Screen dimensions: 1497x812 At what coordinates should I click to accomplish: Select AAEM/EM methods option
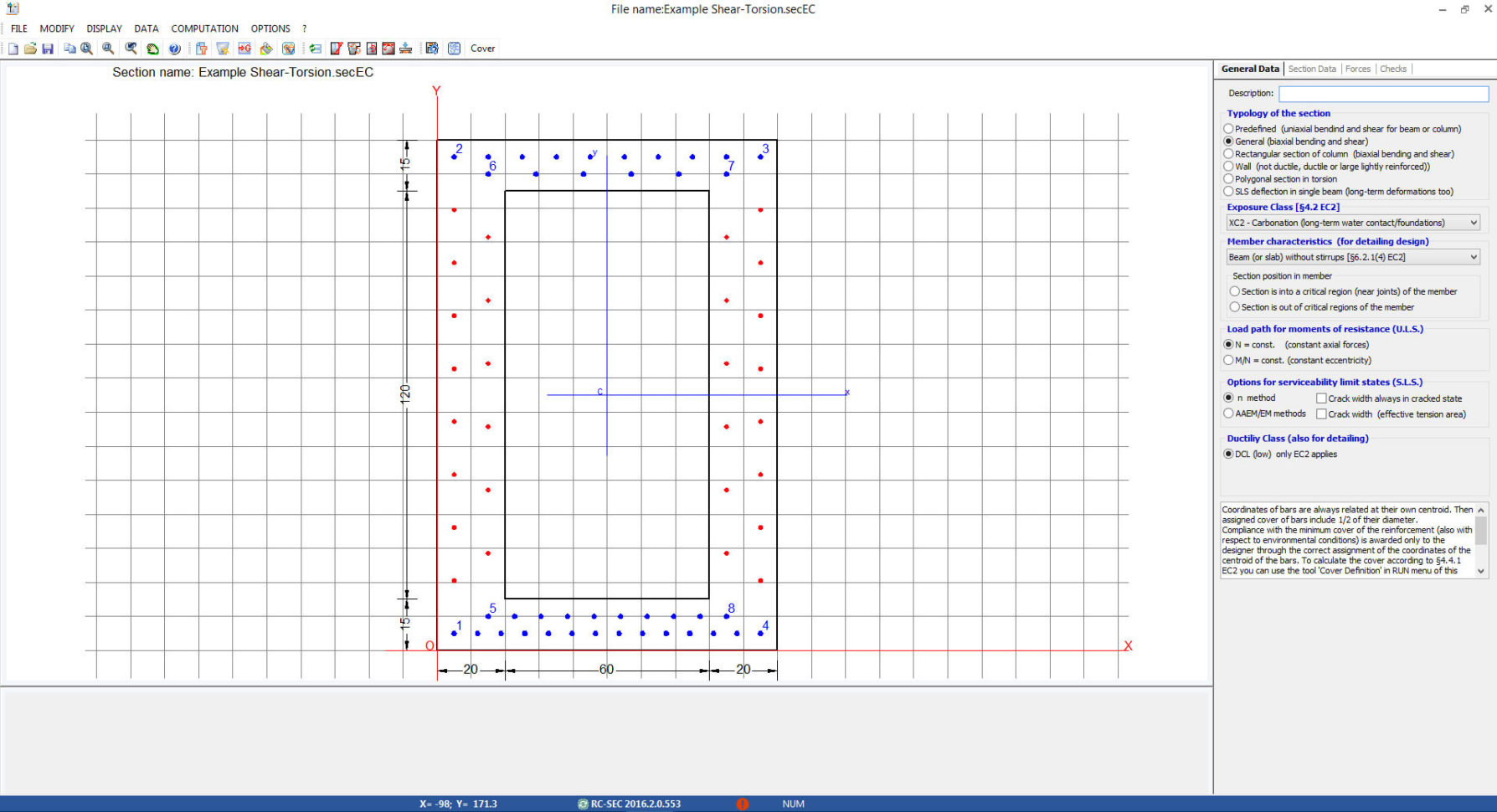1228,413
